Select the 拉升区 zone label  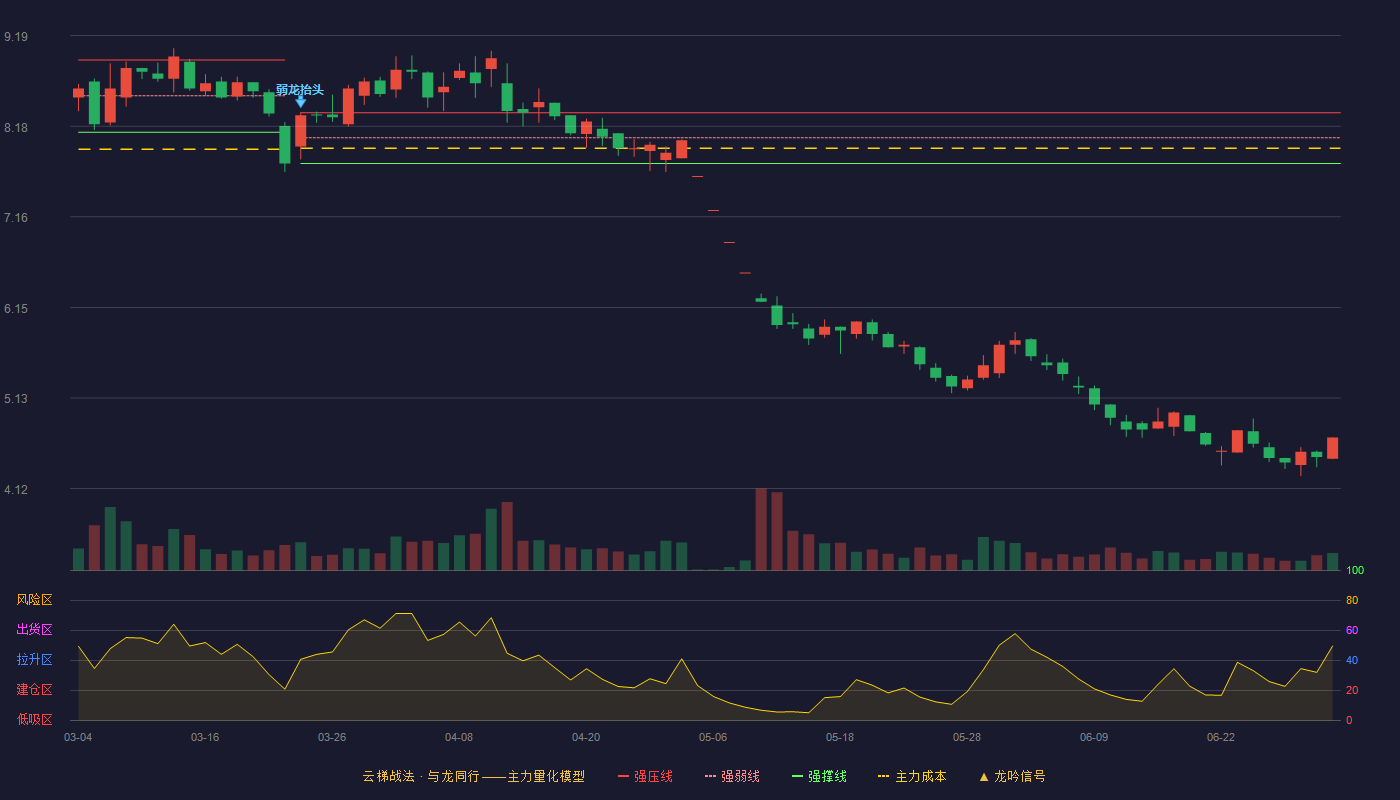pos(34,660)
